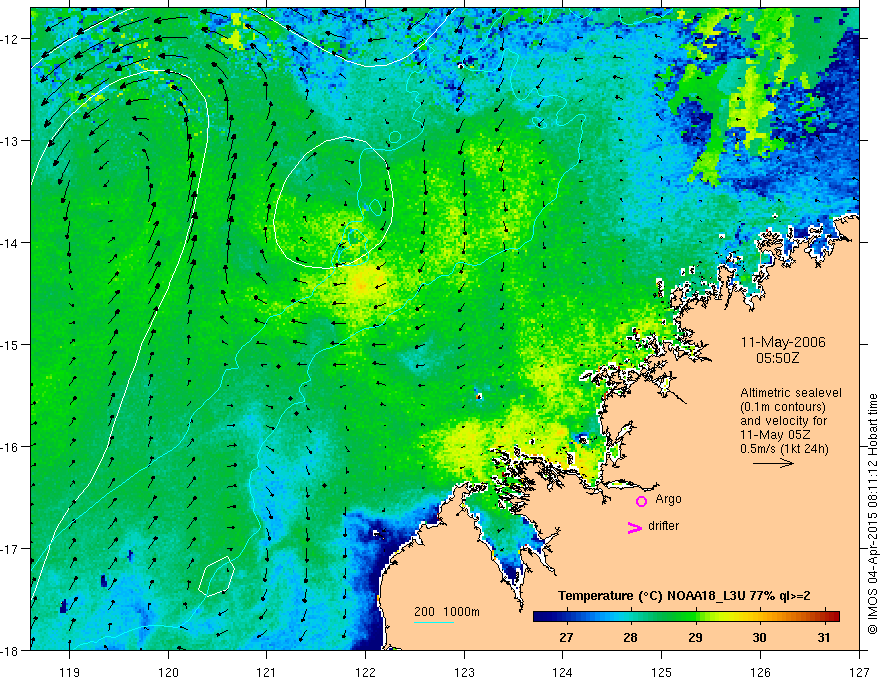The image size is (880, 680).
Task: Click the yellow warm patch inside the eddy near 122, -14.4
Action: [x=362, y=282]
